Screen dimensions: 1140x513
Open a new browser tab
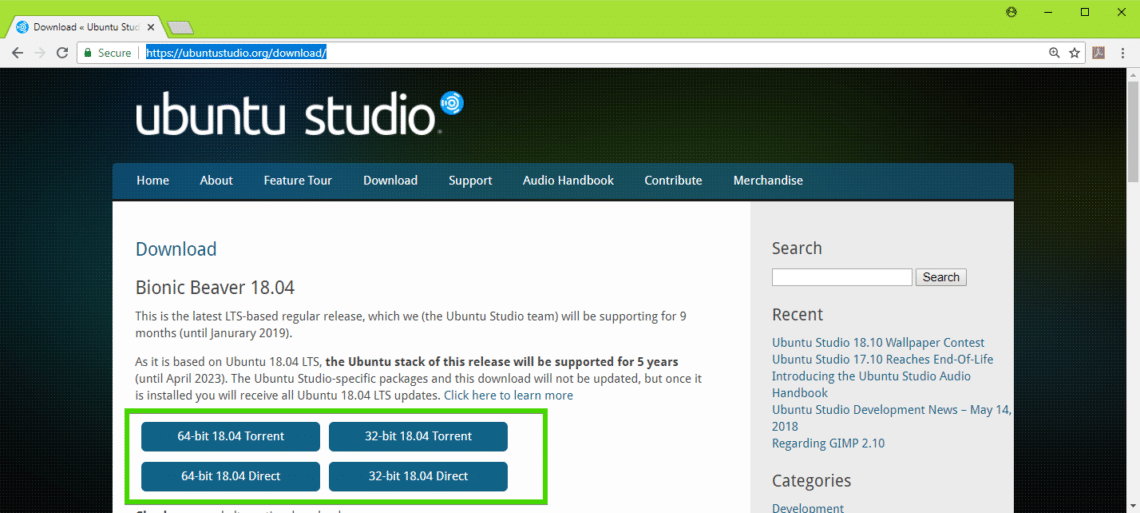180,28
